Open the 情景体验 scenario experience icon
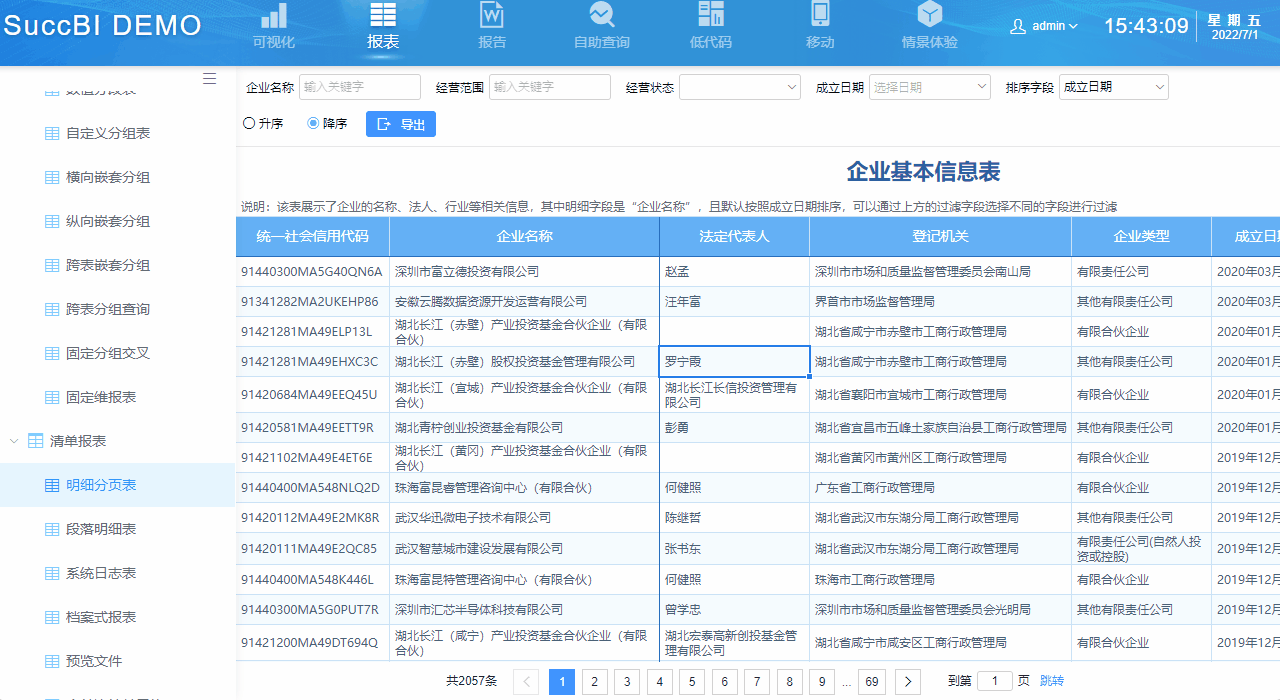 point(930,15)
